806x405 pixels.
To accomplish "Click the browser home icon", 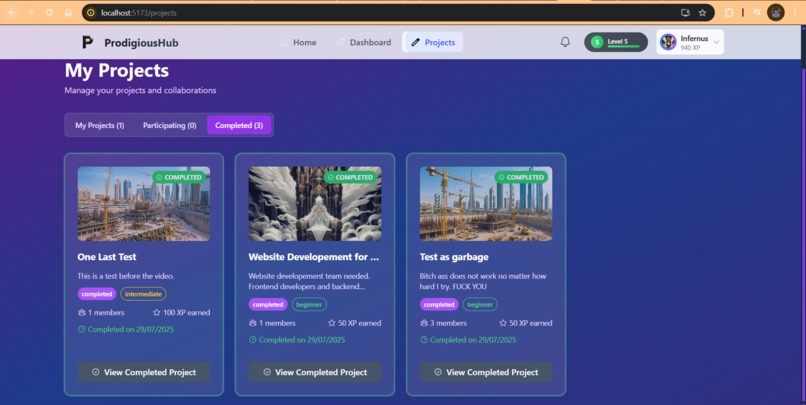I will (x=68, y=12).
